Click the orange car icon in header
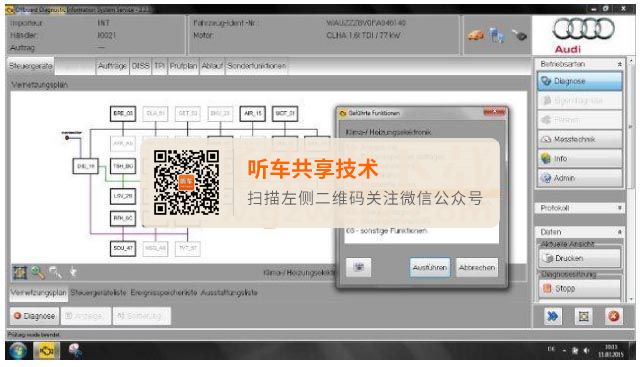This screenshot has height=367, width=640. pos(476,36)
